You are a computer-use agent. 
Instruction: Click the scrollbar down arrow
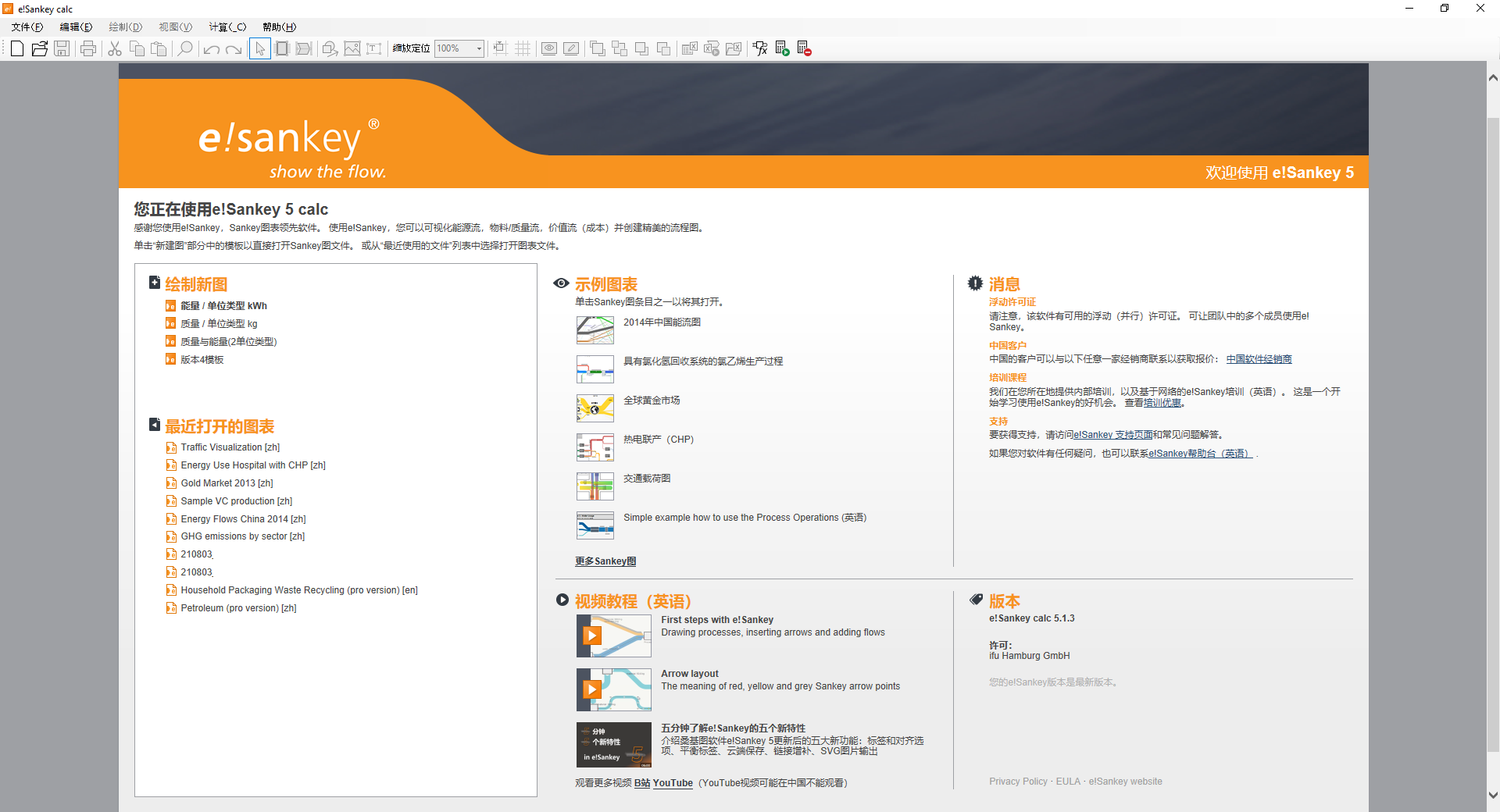[x=1493, y=796]
